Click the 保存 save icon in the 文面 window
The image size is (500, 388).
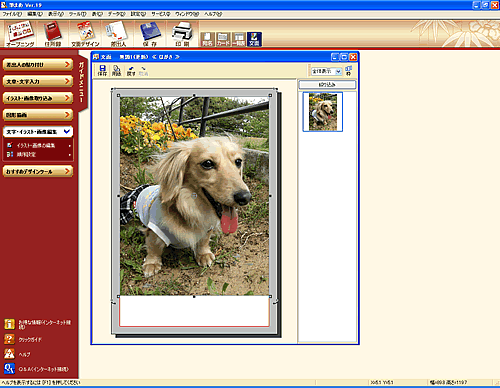102,70
